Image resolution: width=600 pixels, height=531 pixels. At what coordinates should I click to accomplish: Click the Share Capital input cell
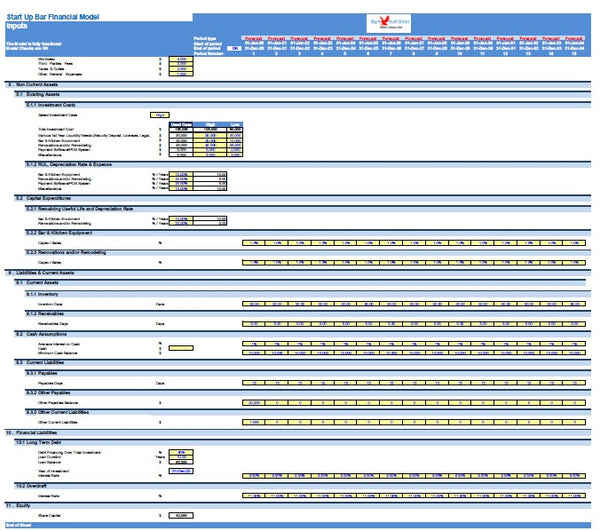(x=182, y=515)
